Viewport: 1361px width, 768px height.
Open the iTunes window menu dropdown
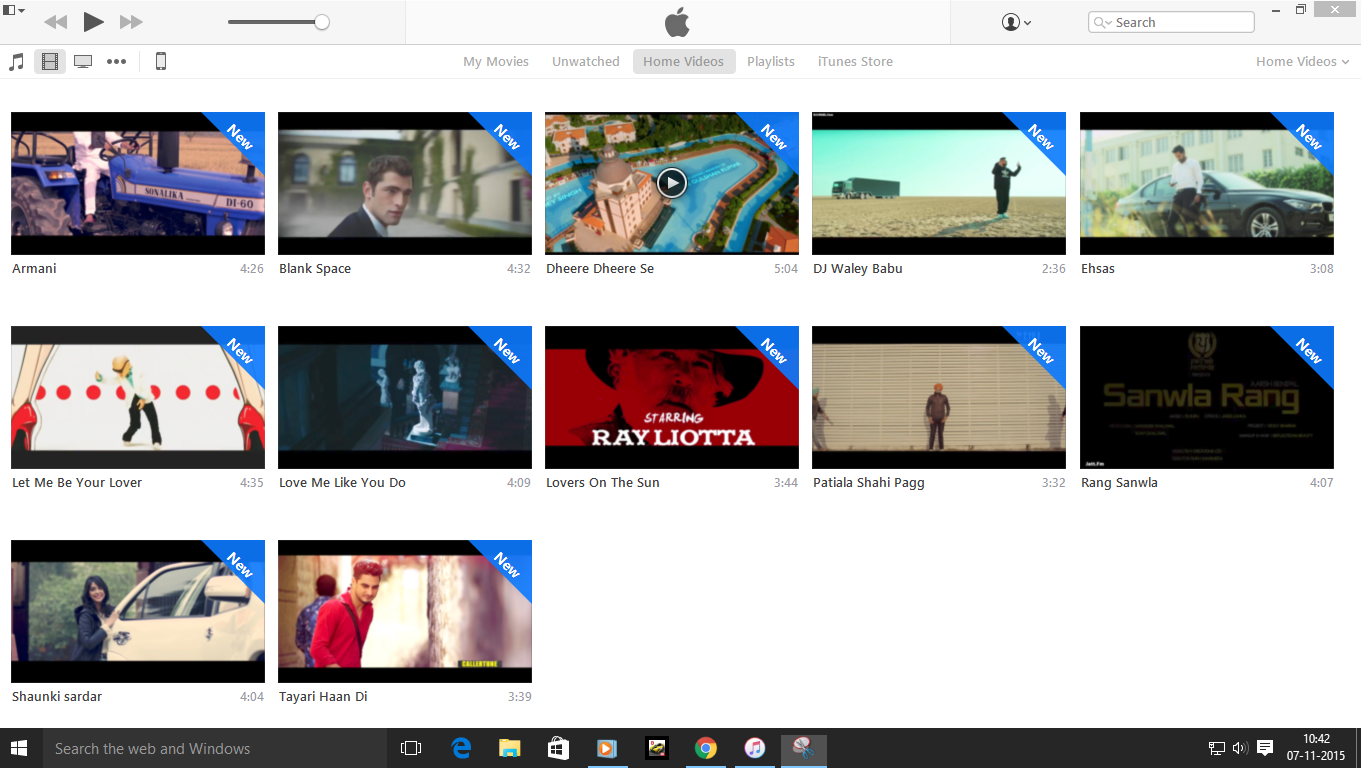click(x=14, y=10)
